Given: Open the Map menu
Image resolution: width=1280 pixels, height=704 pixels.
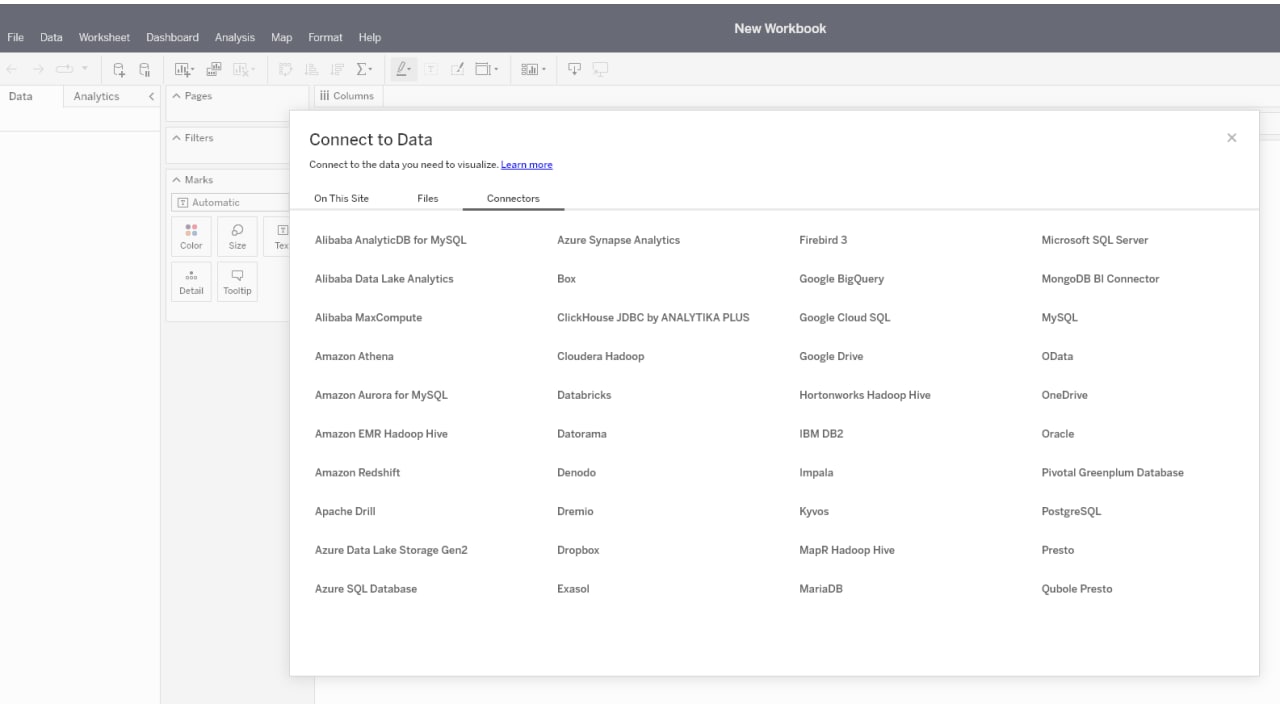Looking at the screenshot, I should (282, 37).
